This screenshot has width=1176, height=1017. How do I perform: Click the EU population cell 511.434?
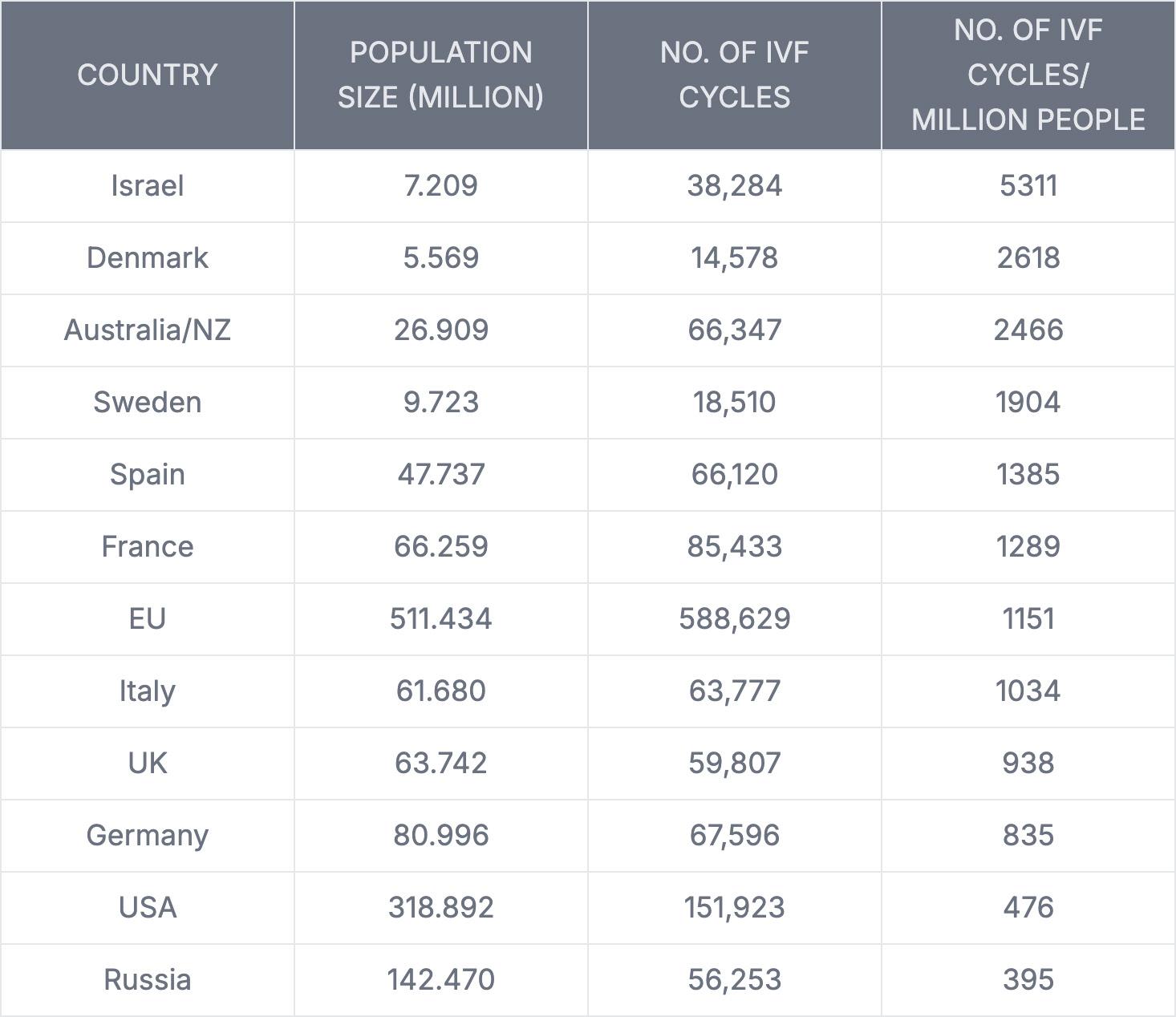440,619
